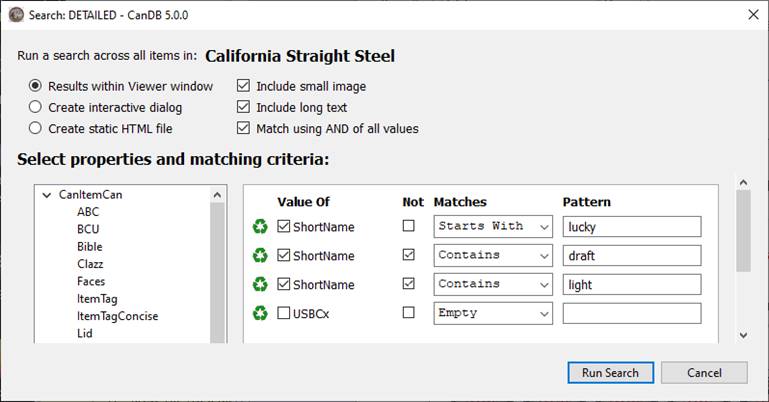Click the recycle icon on the draft row
Viewport: 769px width, 402px height.
260,255
